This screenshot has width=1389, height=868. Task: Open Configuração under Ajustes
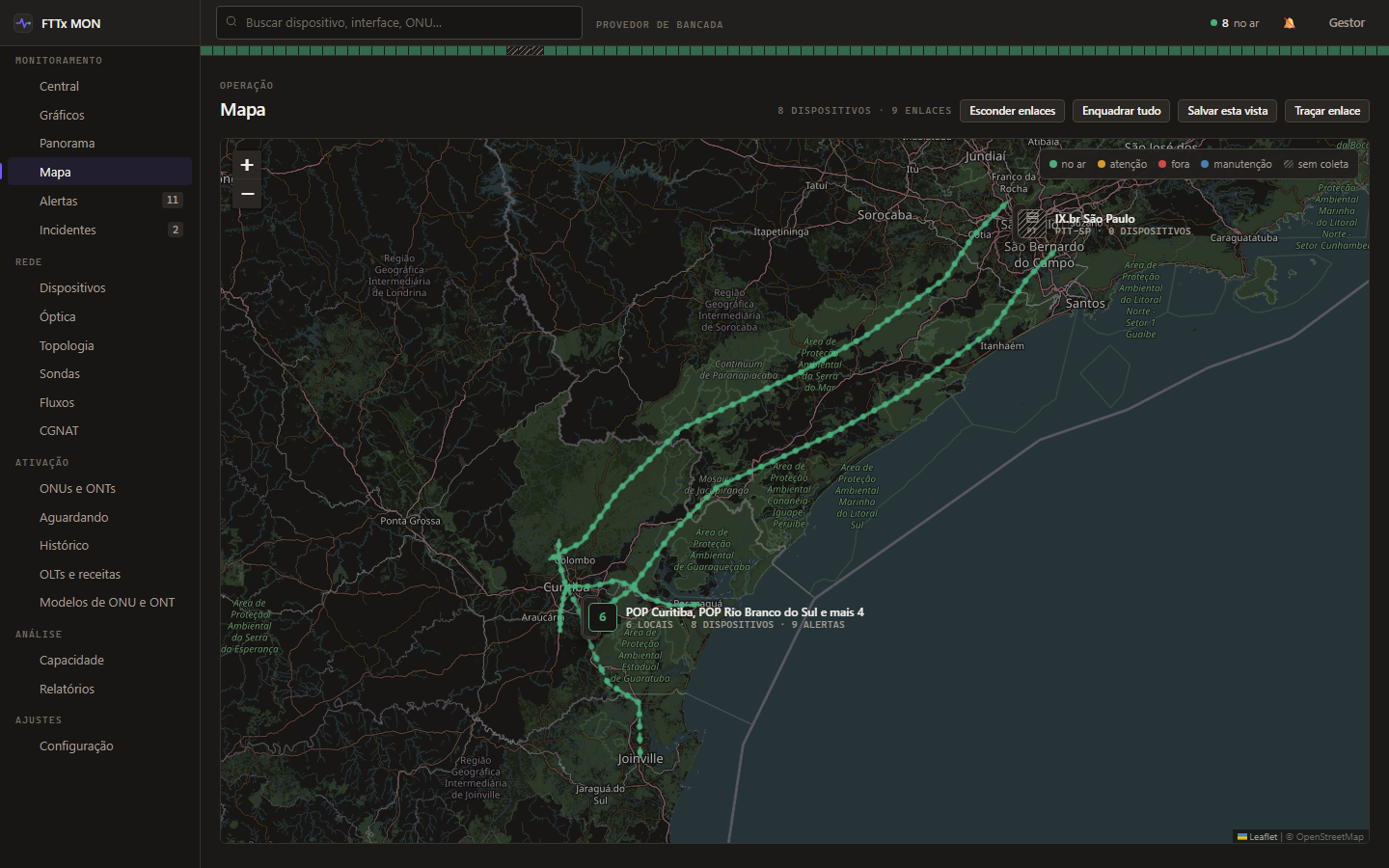click(99, 746)
